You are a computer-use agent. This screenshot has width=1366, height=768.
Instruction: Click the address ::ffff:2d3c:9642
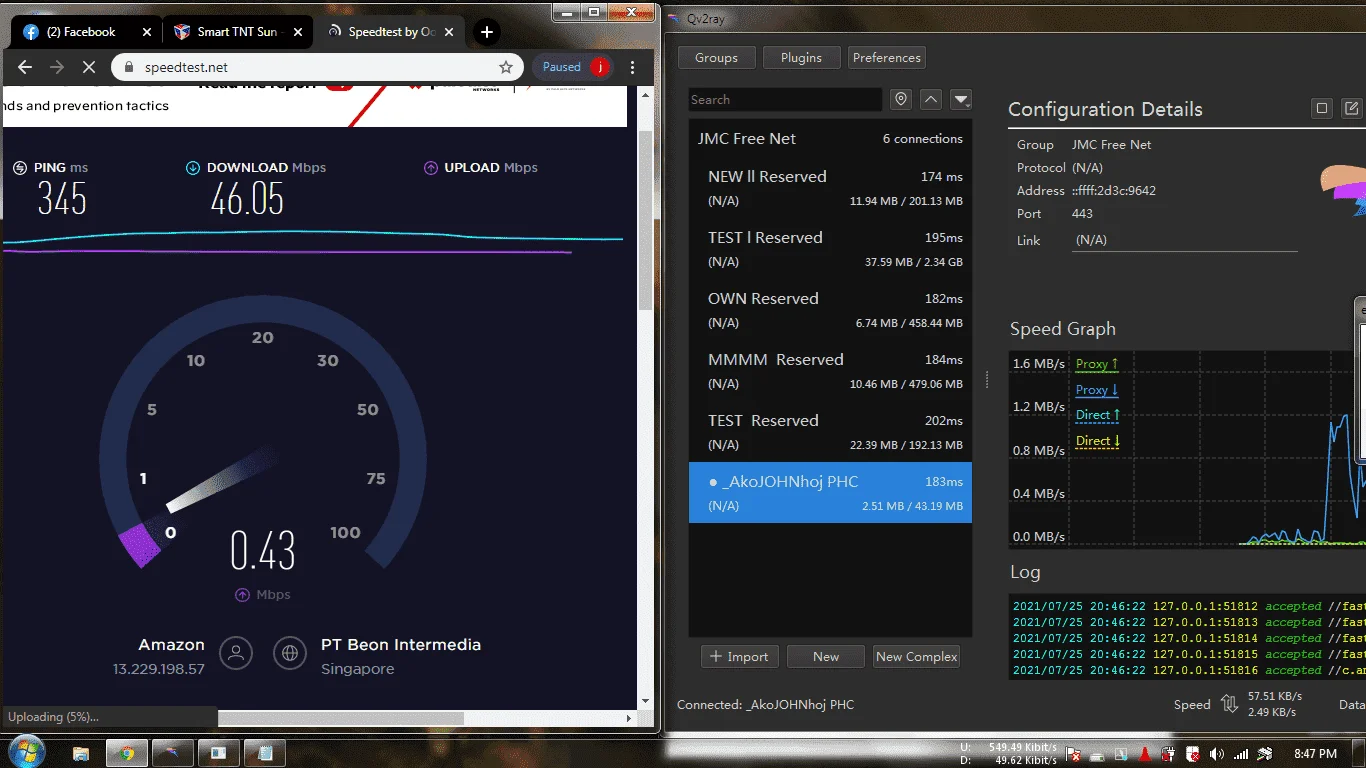(1114, 191)
